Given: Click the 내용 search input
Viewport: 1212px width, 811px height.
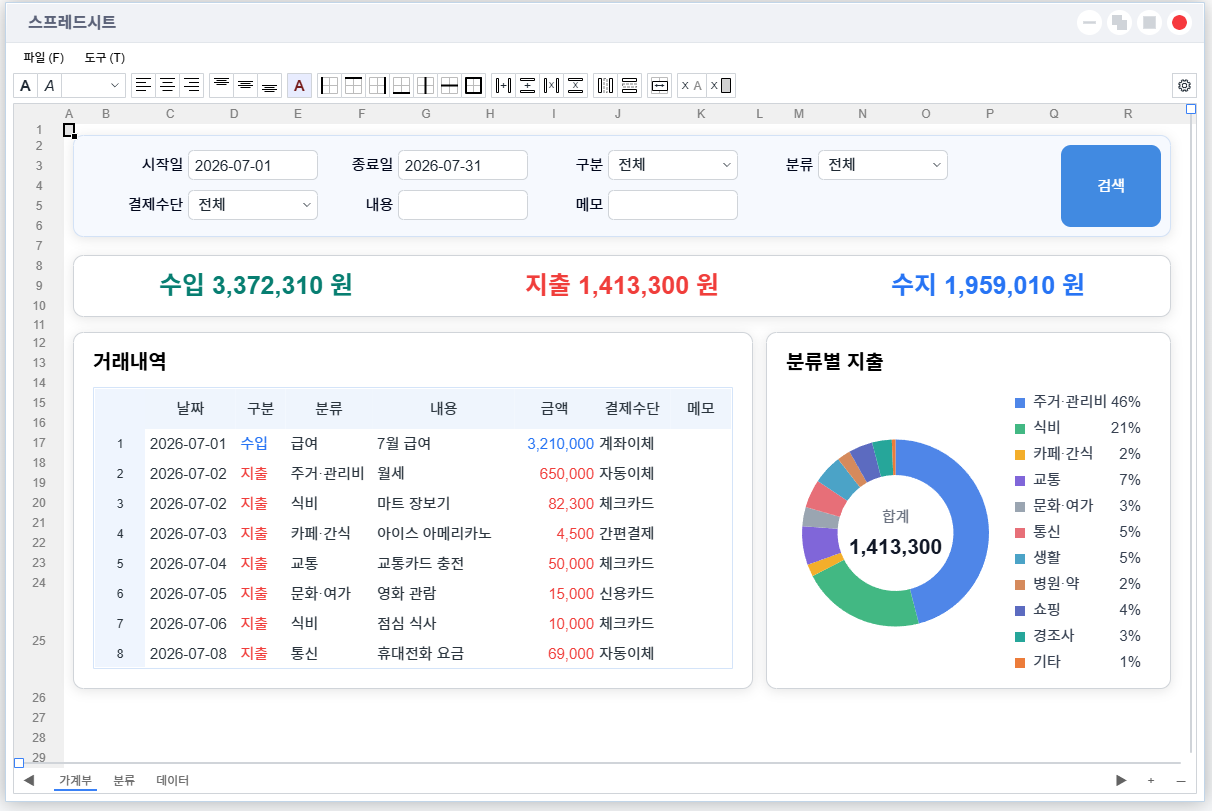Looking at the screenshot, I should coord(463,205).
